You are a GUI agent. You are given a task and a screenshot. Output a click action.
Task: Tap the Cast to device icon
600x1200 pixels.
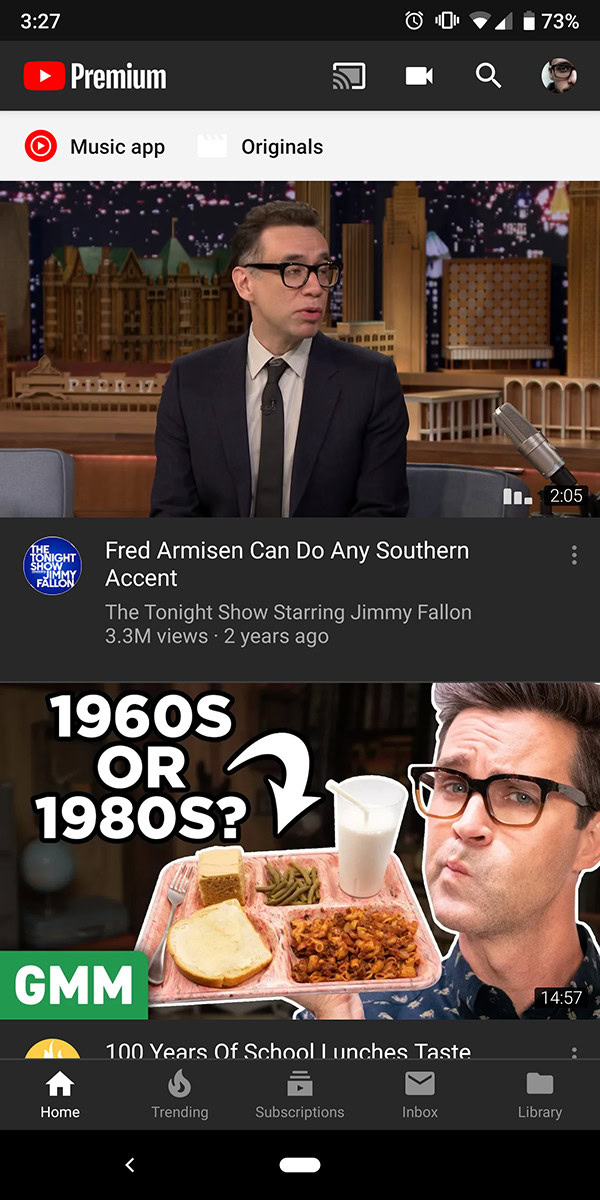pos(349,76)
